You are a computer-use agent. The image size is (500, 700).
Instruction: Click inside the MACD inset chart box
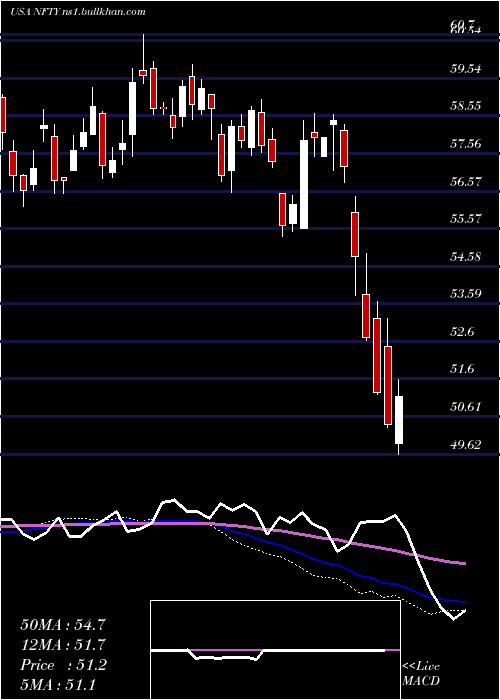275,650
